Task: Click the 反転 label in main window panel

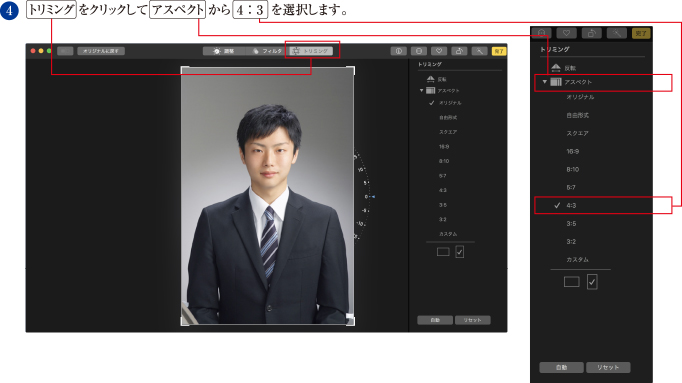Action: [x=442, y=79]
